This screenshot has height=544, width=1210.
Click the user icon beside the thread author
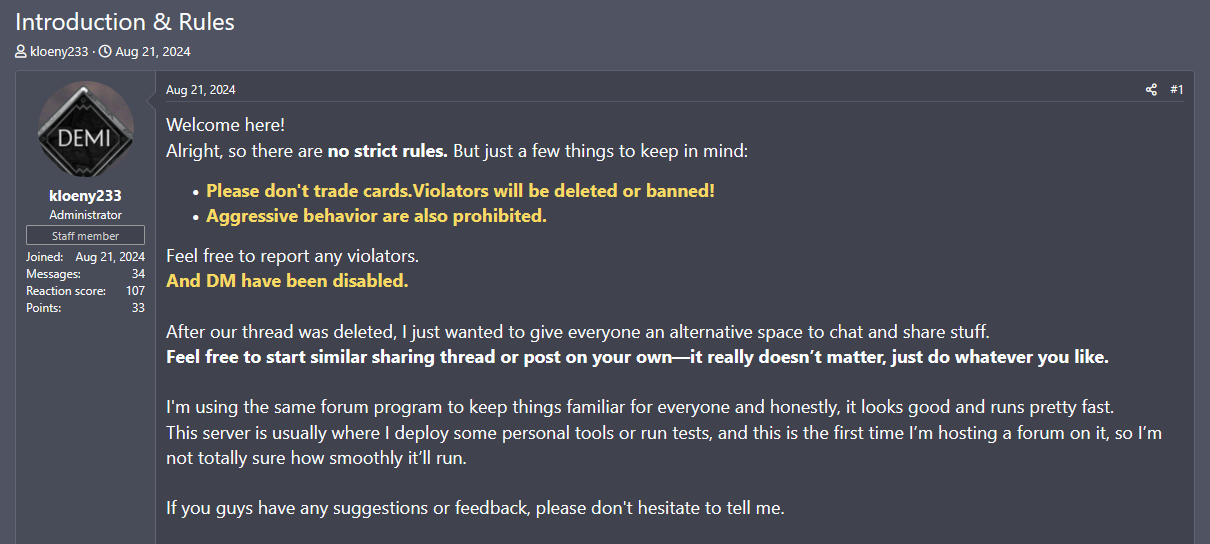pyautogui.click(x=21, y=51)
